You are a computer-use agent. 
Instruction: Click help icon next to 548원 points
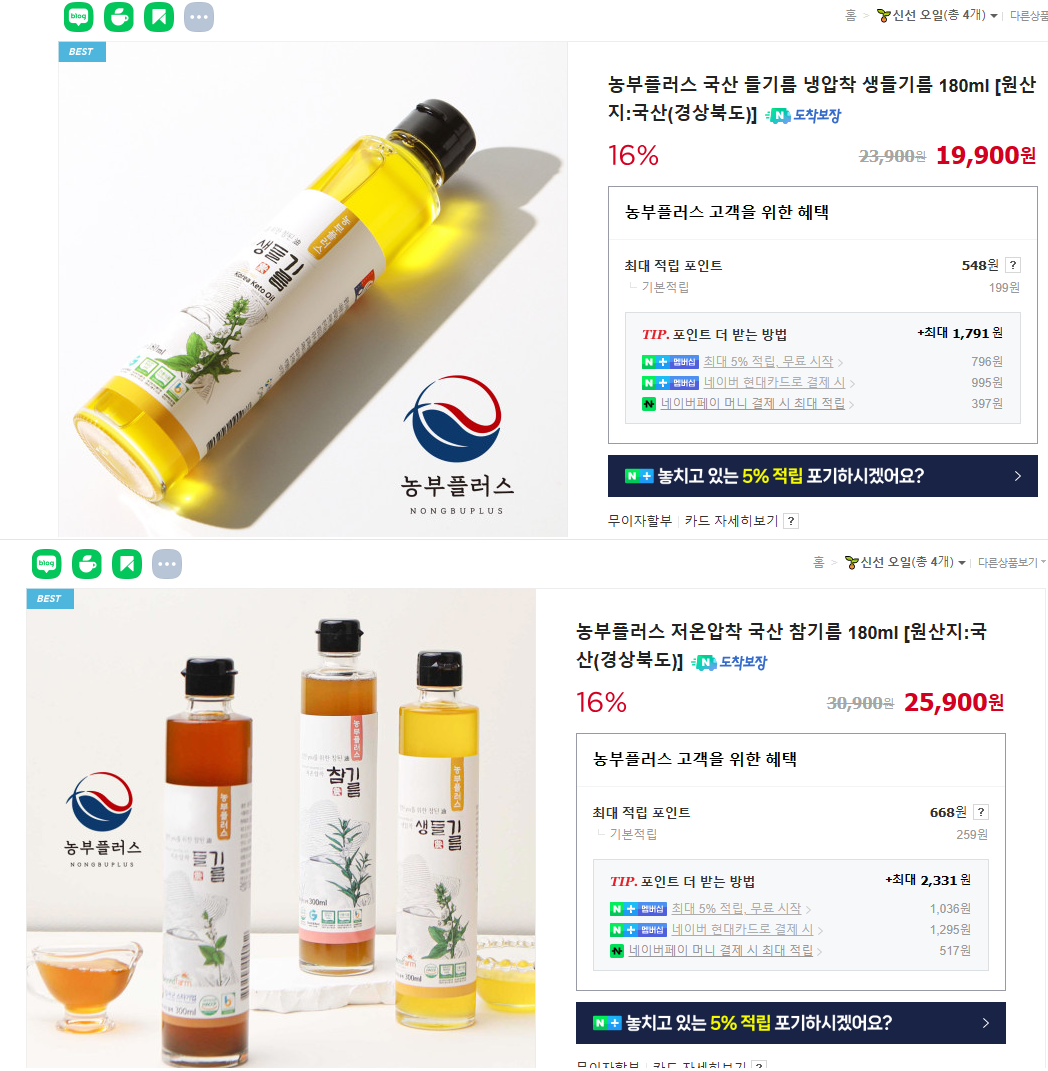1013,265
